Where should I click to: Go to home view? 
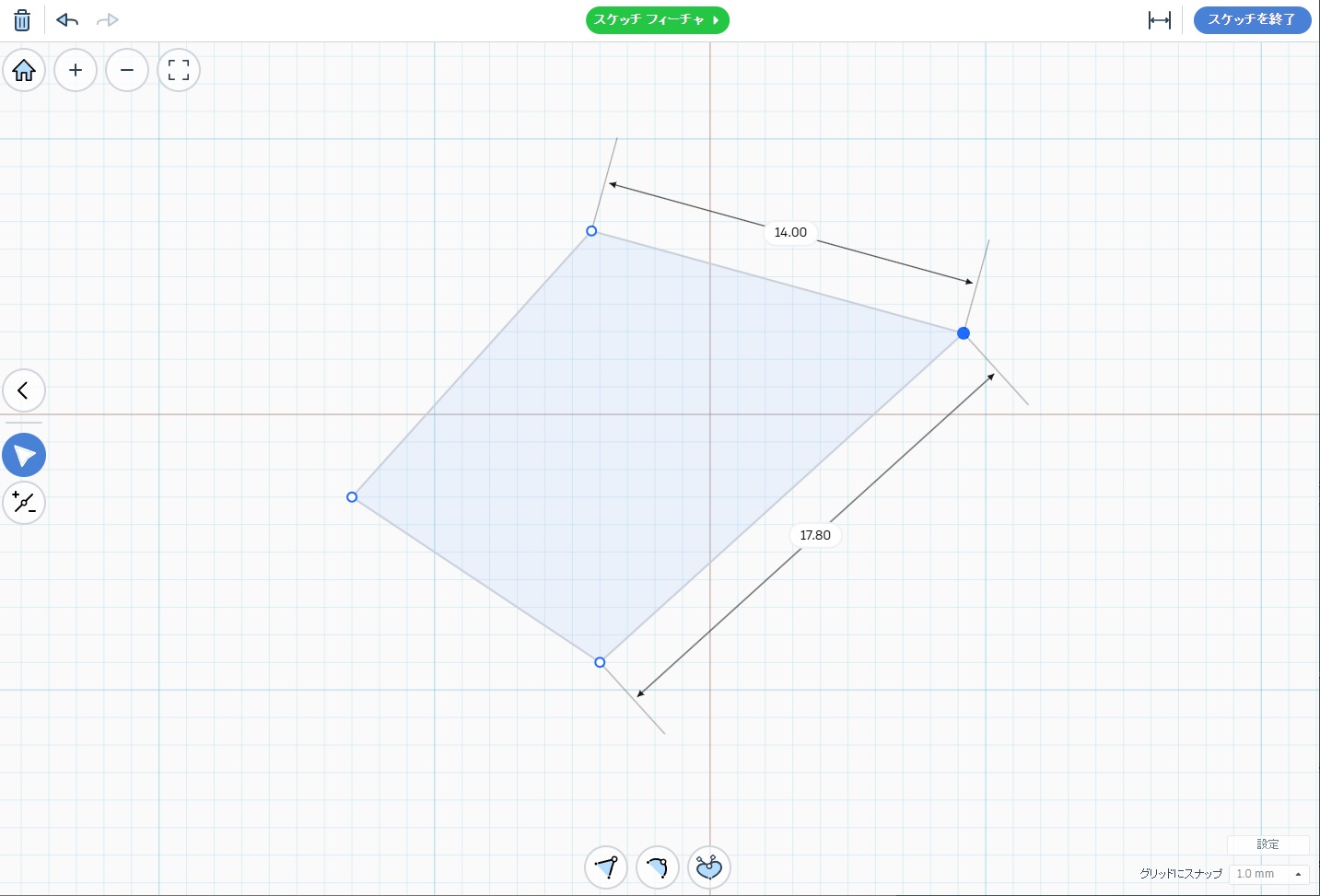(24, 70)
